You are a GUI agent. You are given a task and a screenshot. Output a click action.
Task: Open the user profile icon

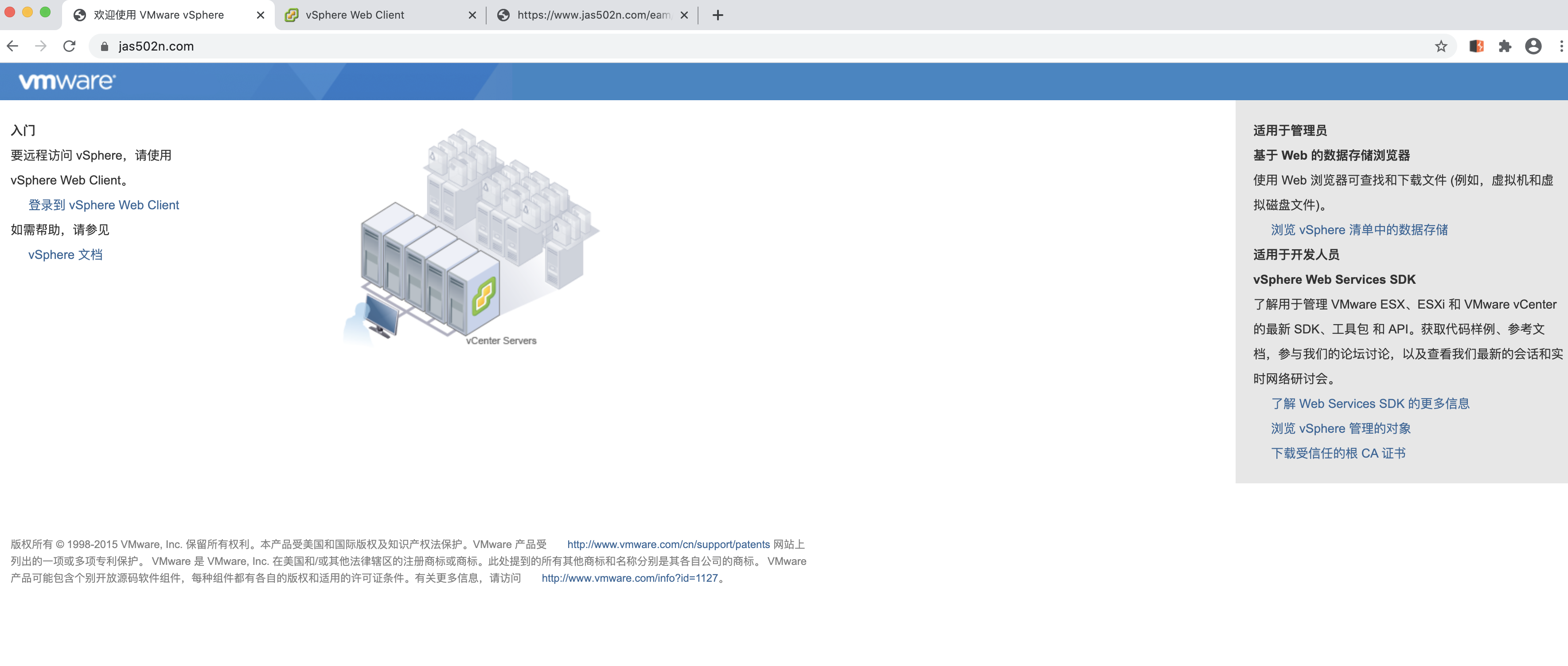point(1533,46)
